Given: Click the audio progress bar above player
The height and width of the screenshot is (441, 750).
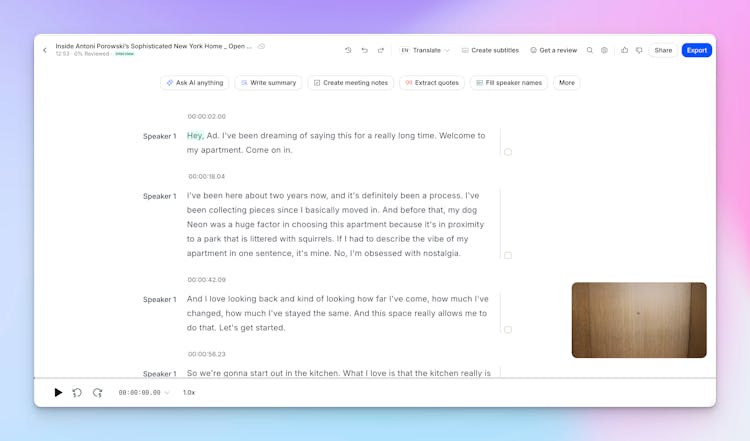Looking at the screenshot, I should tap(375, 378).
